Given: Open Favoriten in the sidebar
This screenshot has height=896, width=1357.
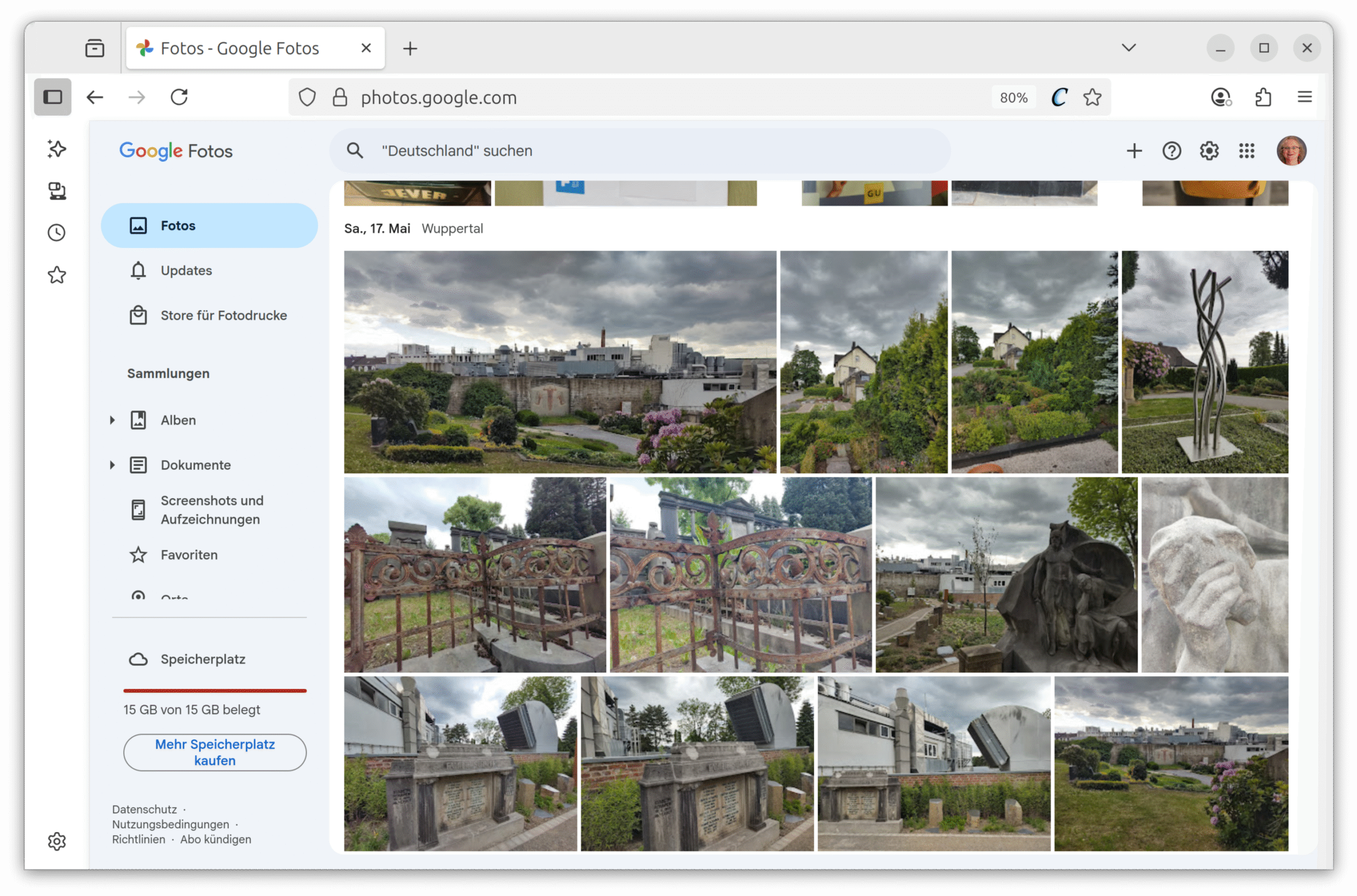Looking at the screenshot, I should click(x=189, y=555).
